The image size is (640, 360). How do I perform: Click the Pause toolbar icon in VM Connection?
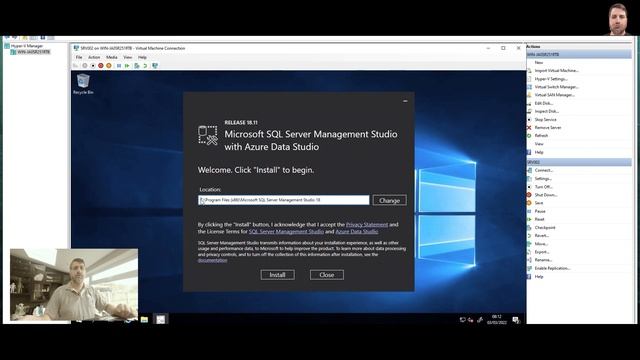coord(119,65)
